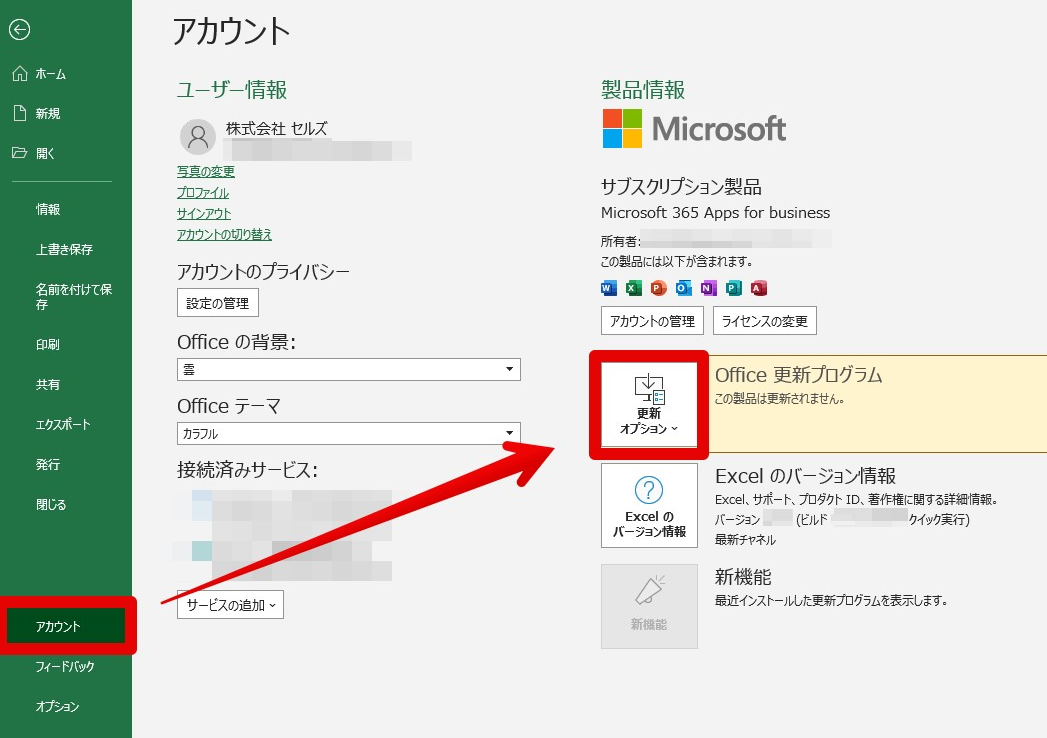The width and height of the screenshot is (1047, 738).
Task: Click the Word app icon
Action: [609, 288]
